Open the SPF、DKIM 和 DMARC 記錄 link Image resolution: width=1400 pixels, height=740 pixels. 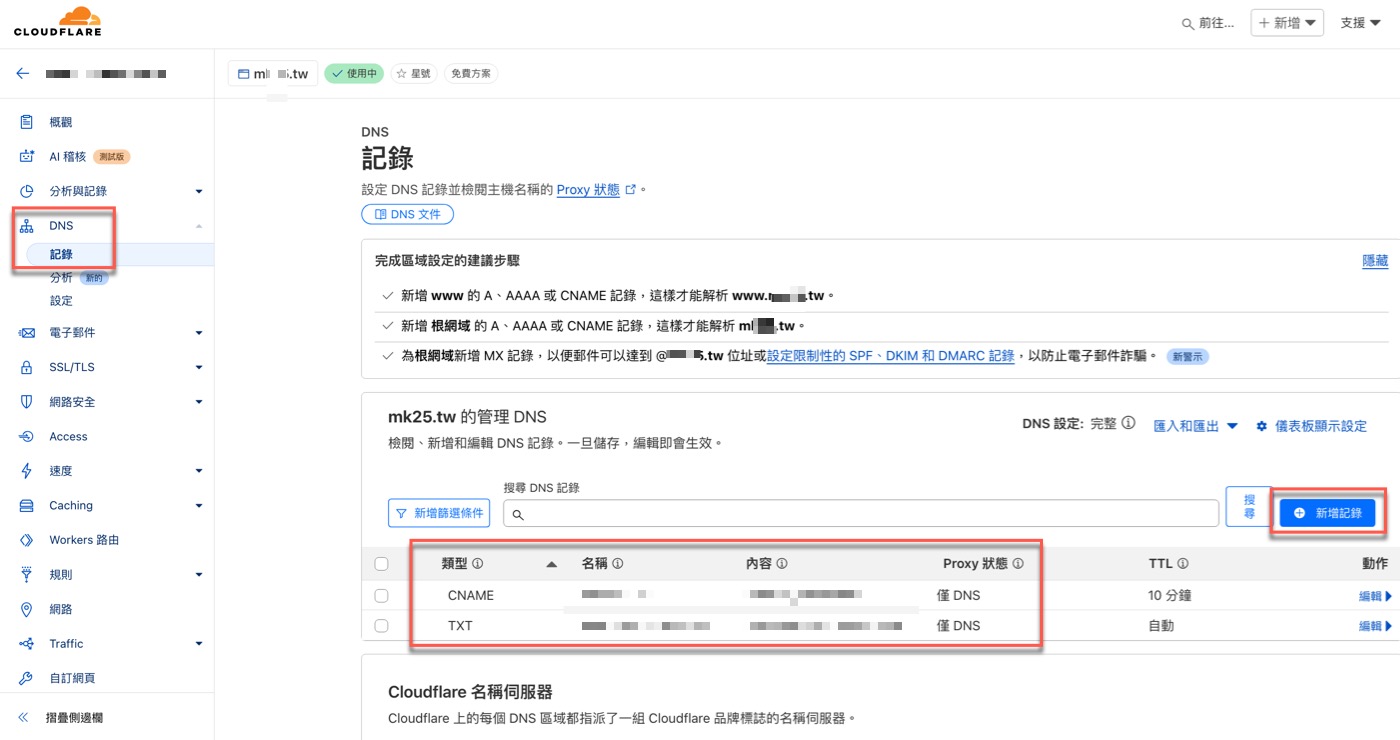[890, 356]
